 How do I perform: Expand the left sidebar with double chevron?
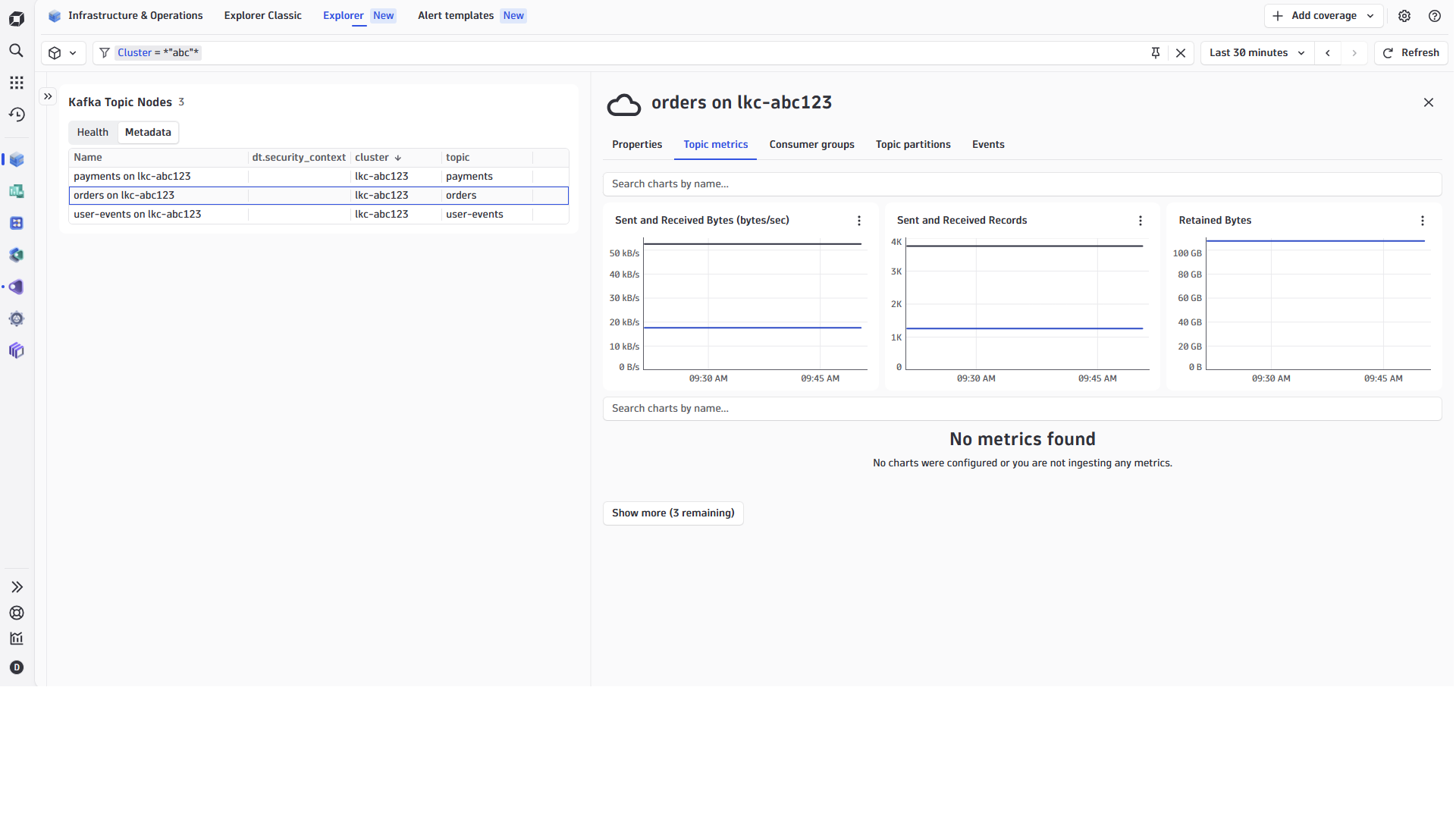tap(17, 587)
